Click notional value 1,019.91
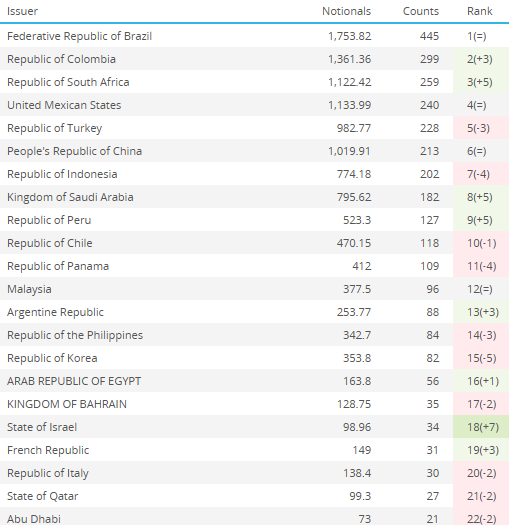 [x=350, y=151]
